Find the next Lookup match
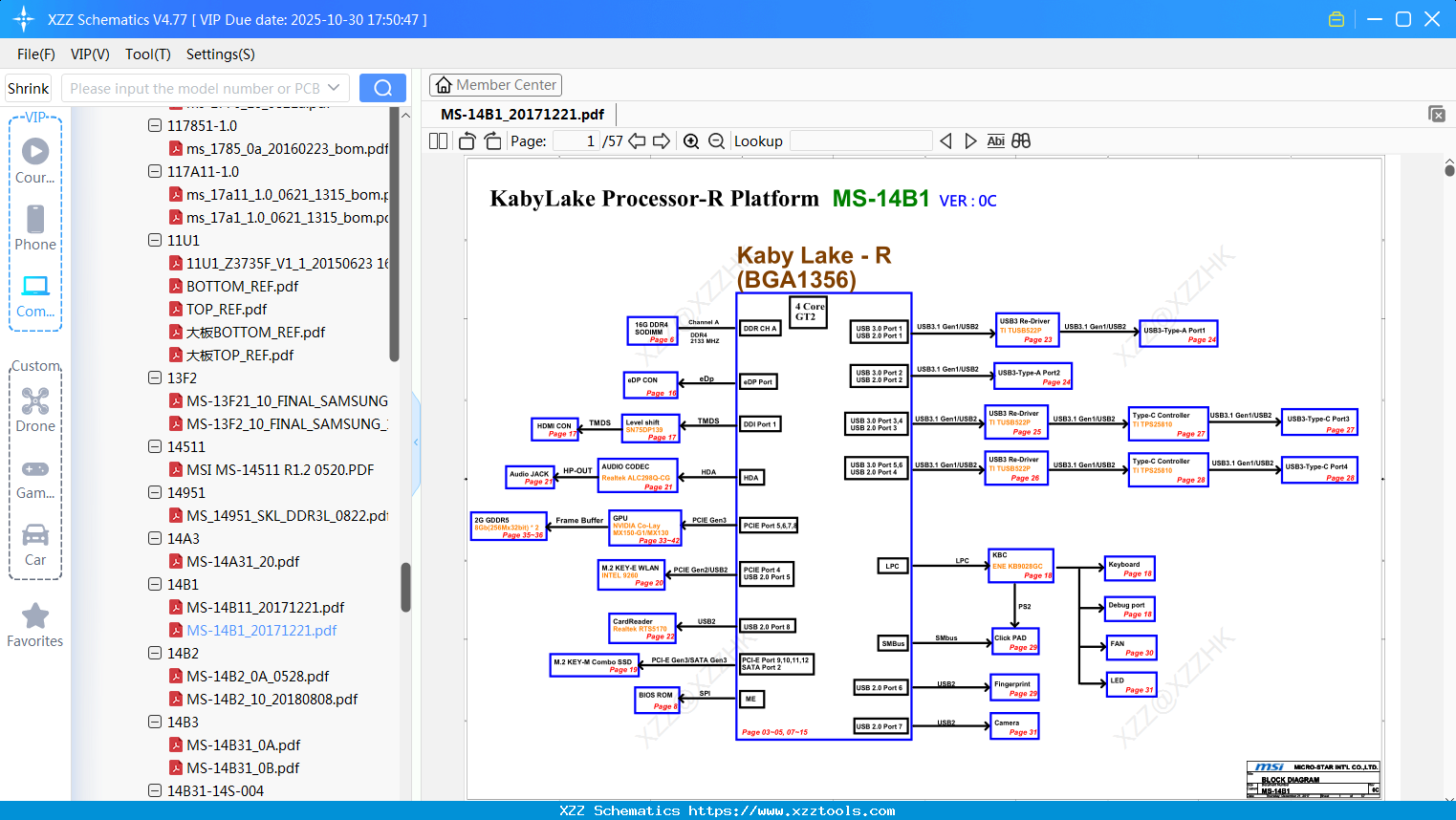Screen dimensions: 1456x820 [x=970, y=140]
